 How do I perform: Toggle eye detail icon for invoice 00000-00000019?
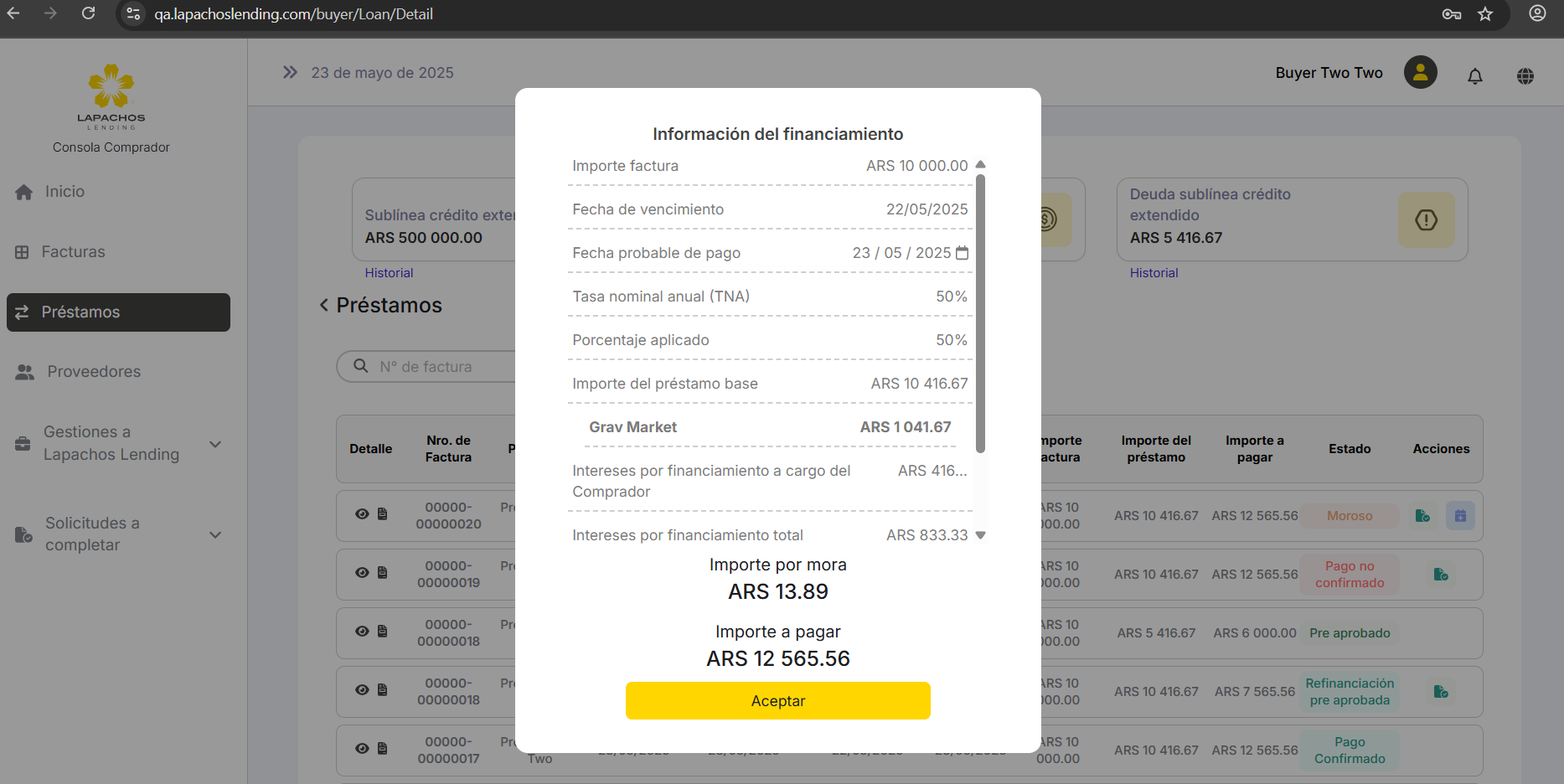point(362,573)
